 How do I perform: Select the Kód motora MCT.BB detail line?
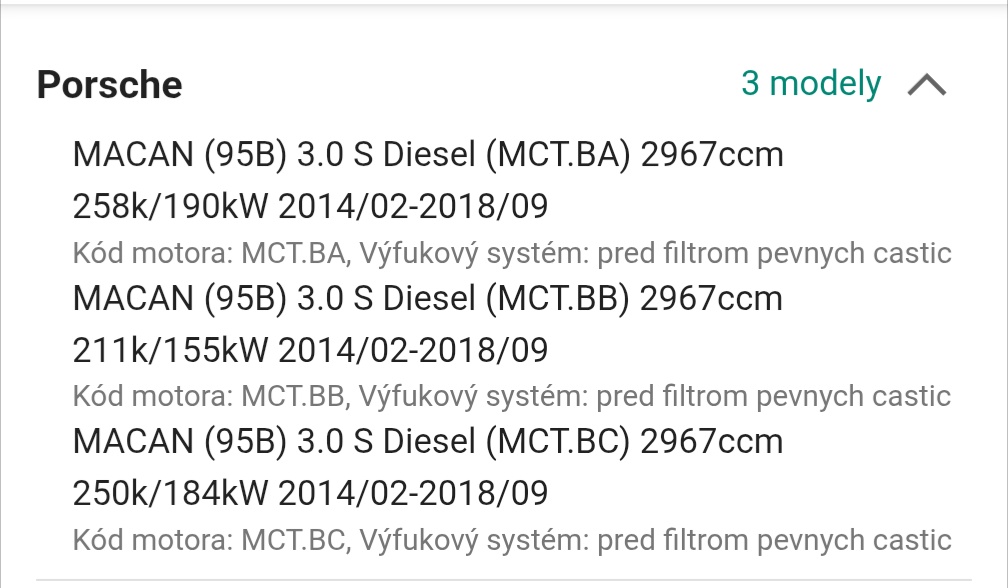point(512,396)
